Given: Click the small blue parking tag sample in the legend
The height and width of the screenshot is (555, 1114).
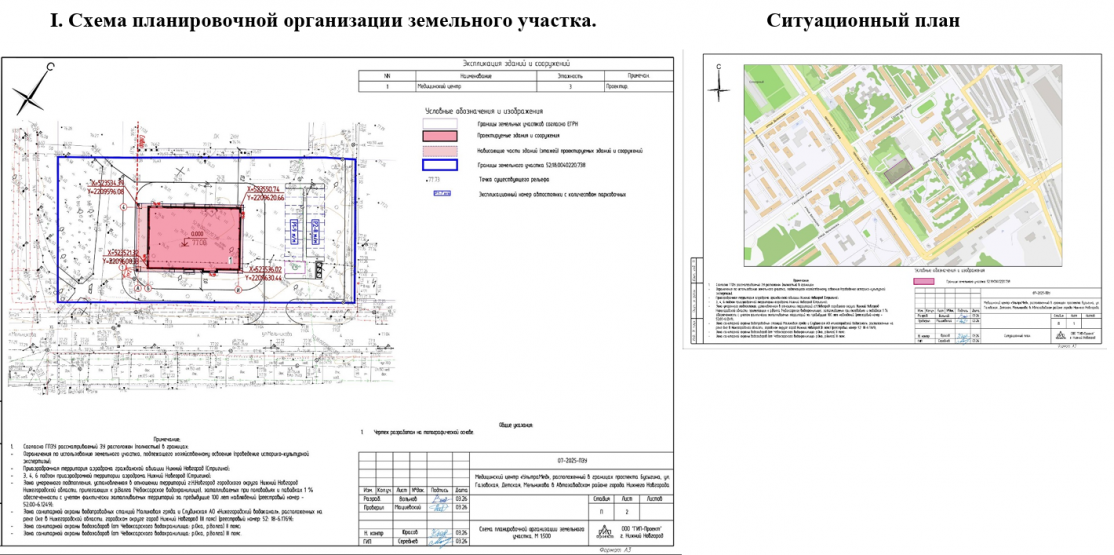Looking at the screenshot, I should (440, 193).
